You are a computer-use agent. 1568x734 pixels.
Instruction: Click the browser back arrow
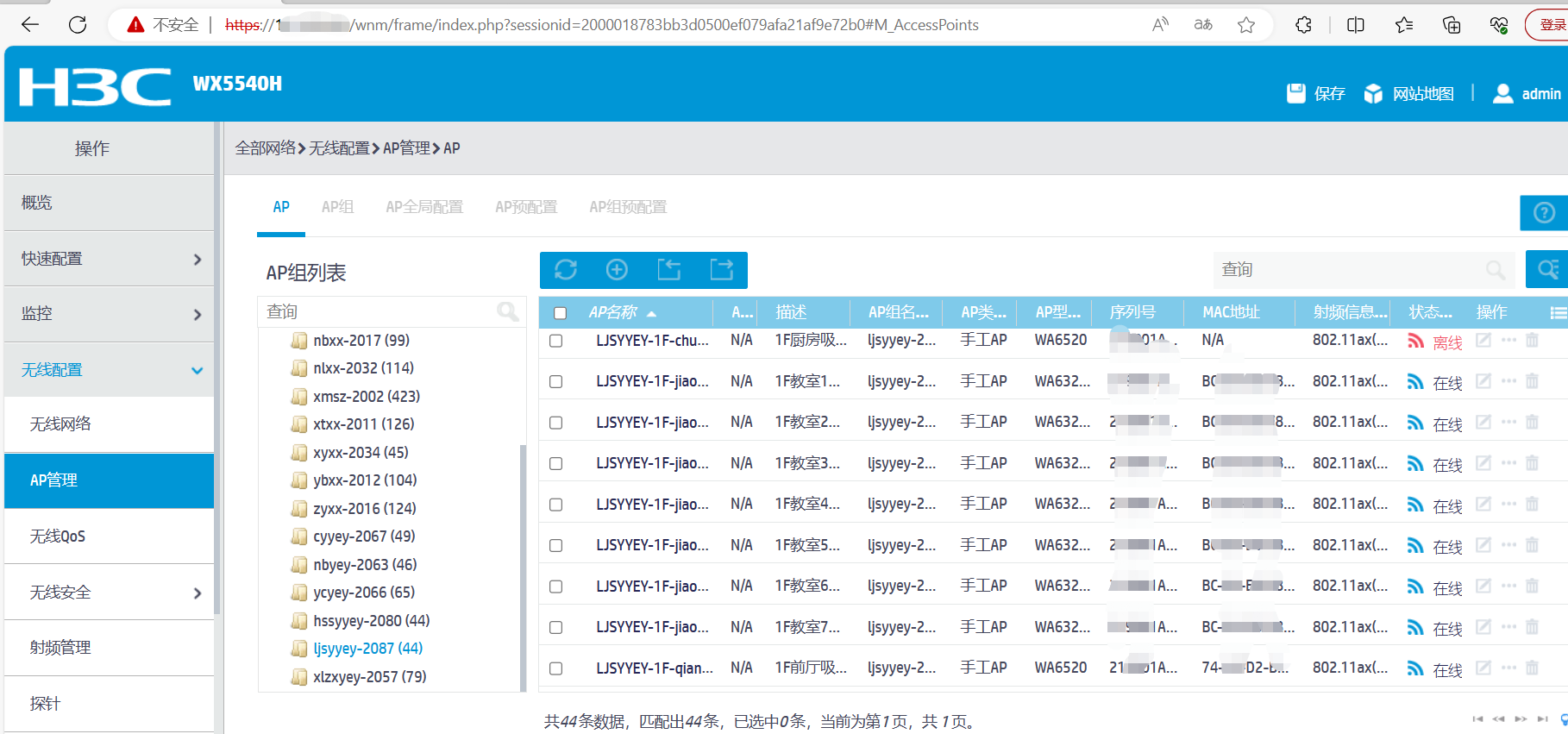pyautogui.click(x=30, y=25)
